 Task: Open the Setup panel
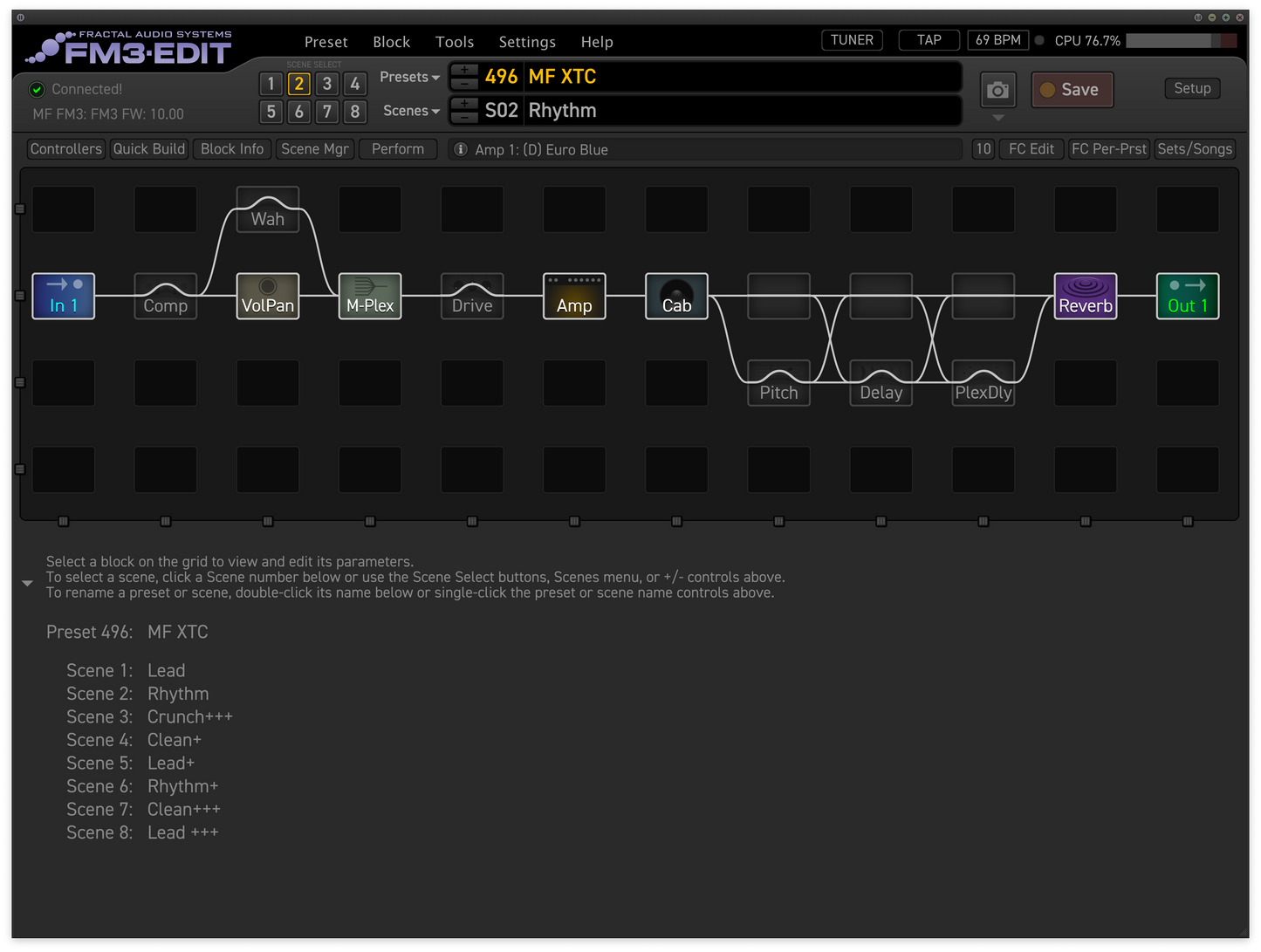click(1192, 88)
